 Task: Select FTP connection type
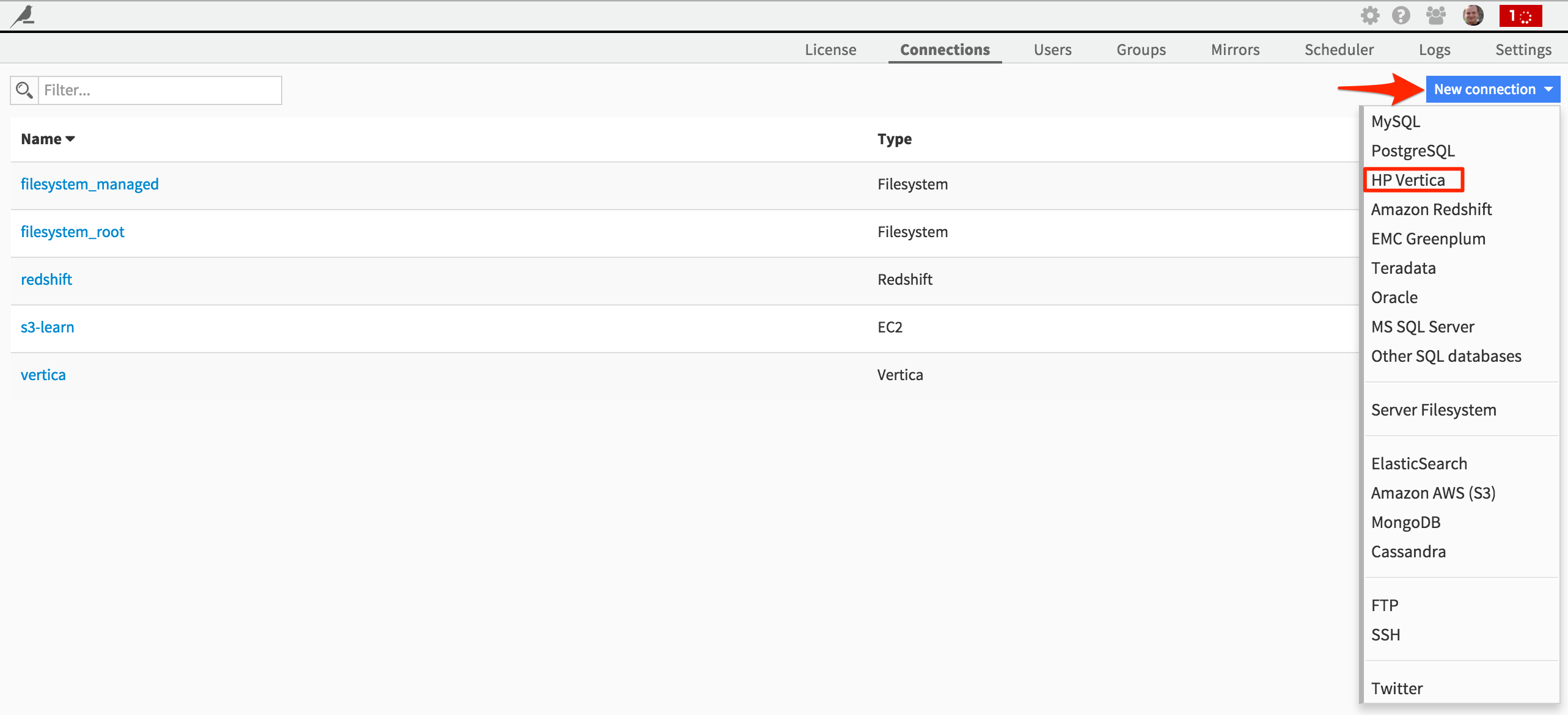pyautogui.click(x=1385, y=606)
